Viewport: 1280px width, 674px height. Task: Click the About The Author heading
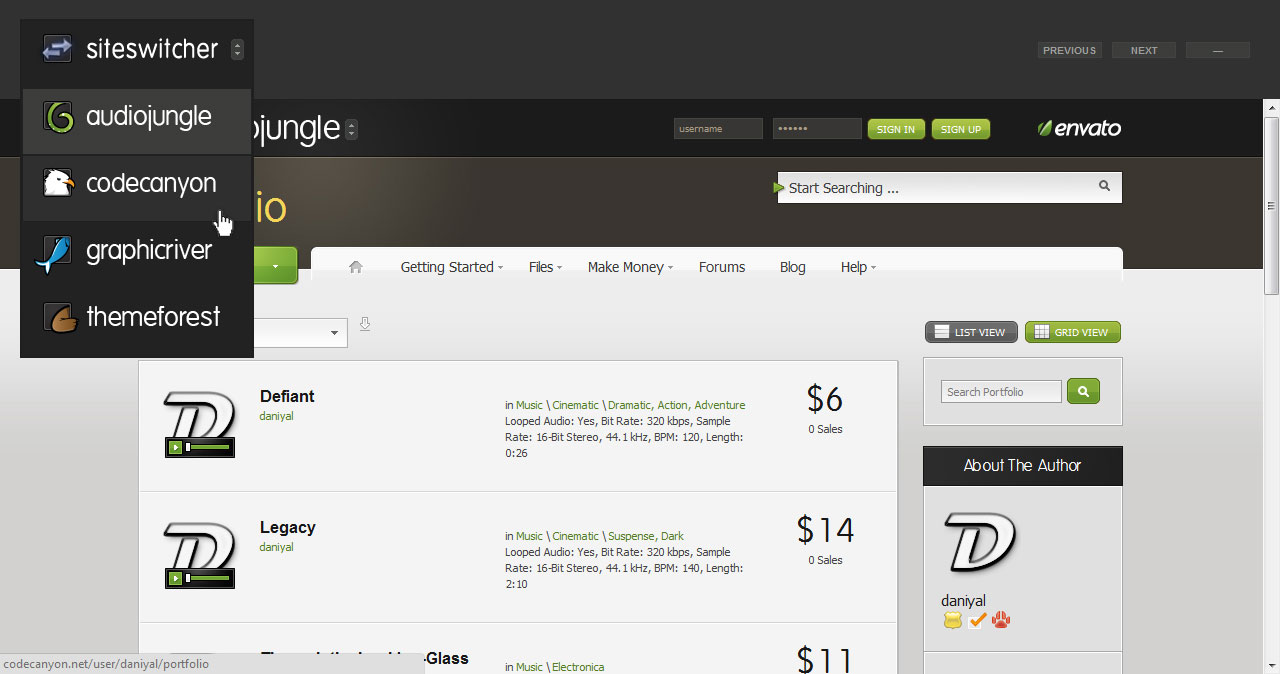(1022, 465)
